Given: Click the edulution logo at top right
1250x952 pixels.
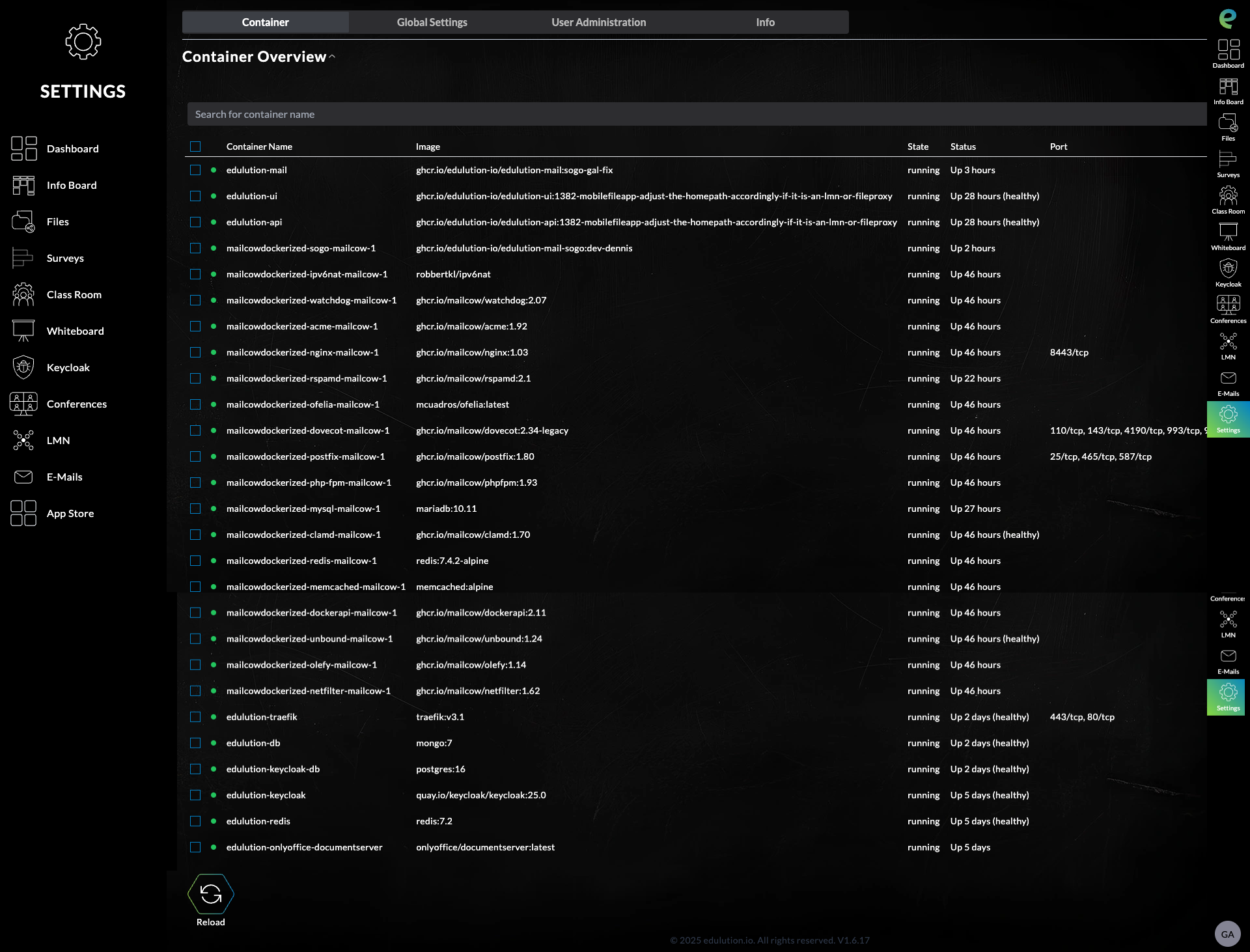Looking at the screenshot, I should click(1228, 18).
